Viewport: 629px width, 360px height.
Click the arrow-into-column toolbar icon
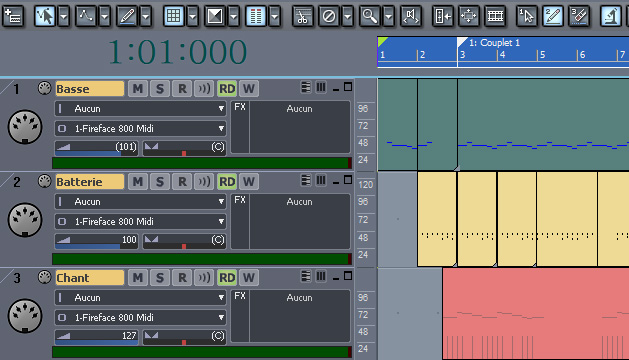tap(443, 16)
